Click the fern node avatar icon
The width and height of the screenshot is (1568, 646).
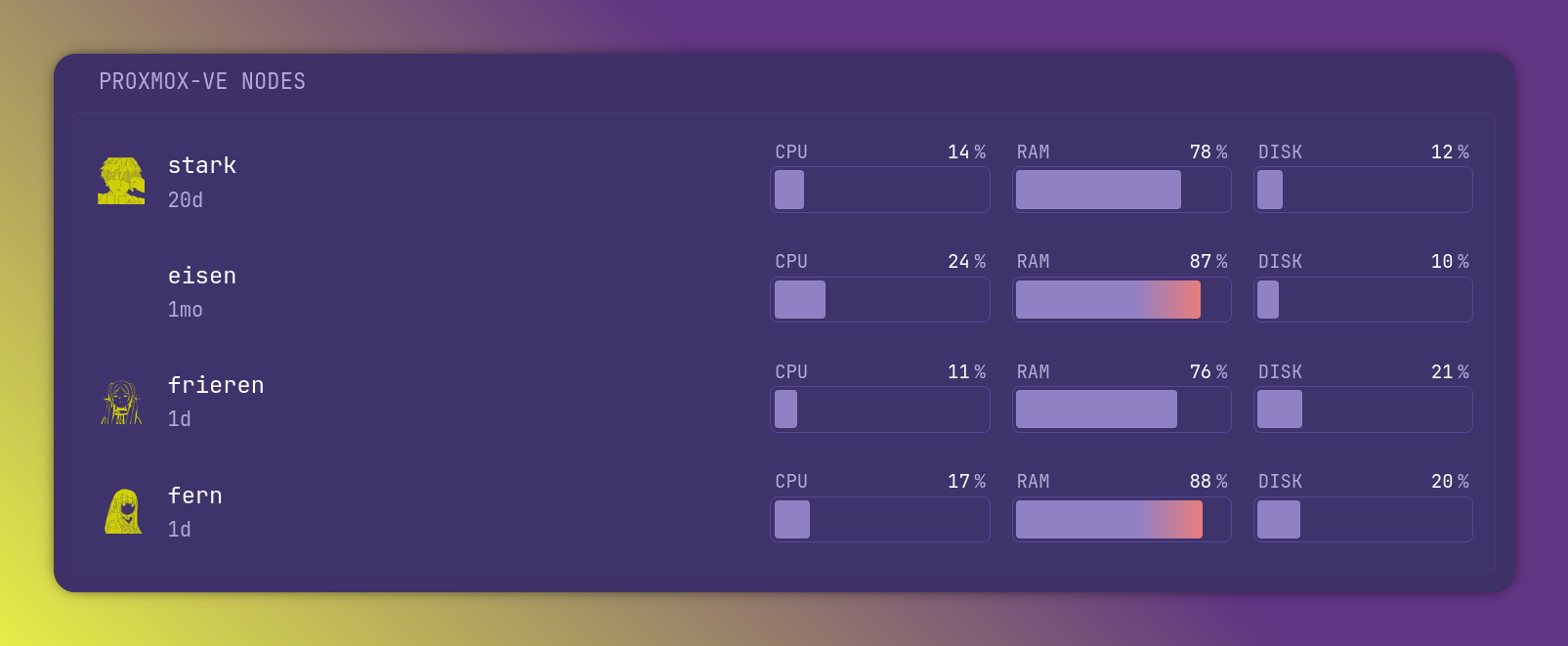click(x=122, y=511)
